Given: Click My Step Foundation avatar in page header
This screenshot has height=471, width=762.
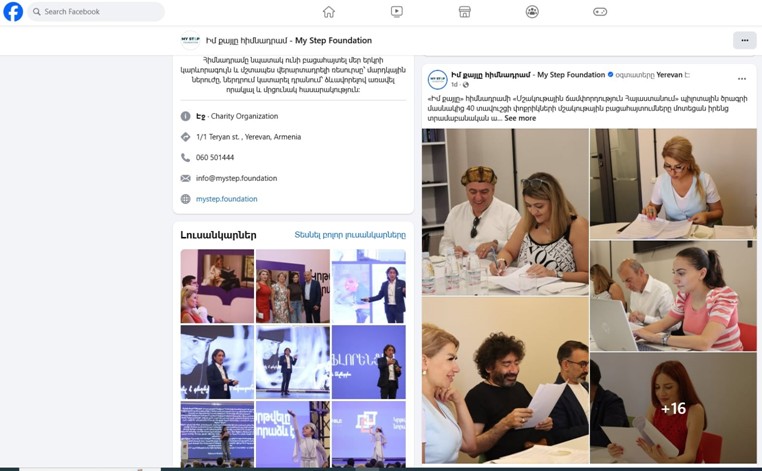Looking at the screenshot, I should point(190,40).
